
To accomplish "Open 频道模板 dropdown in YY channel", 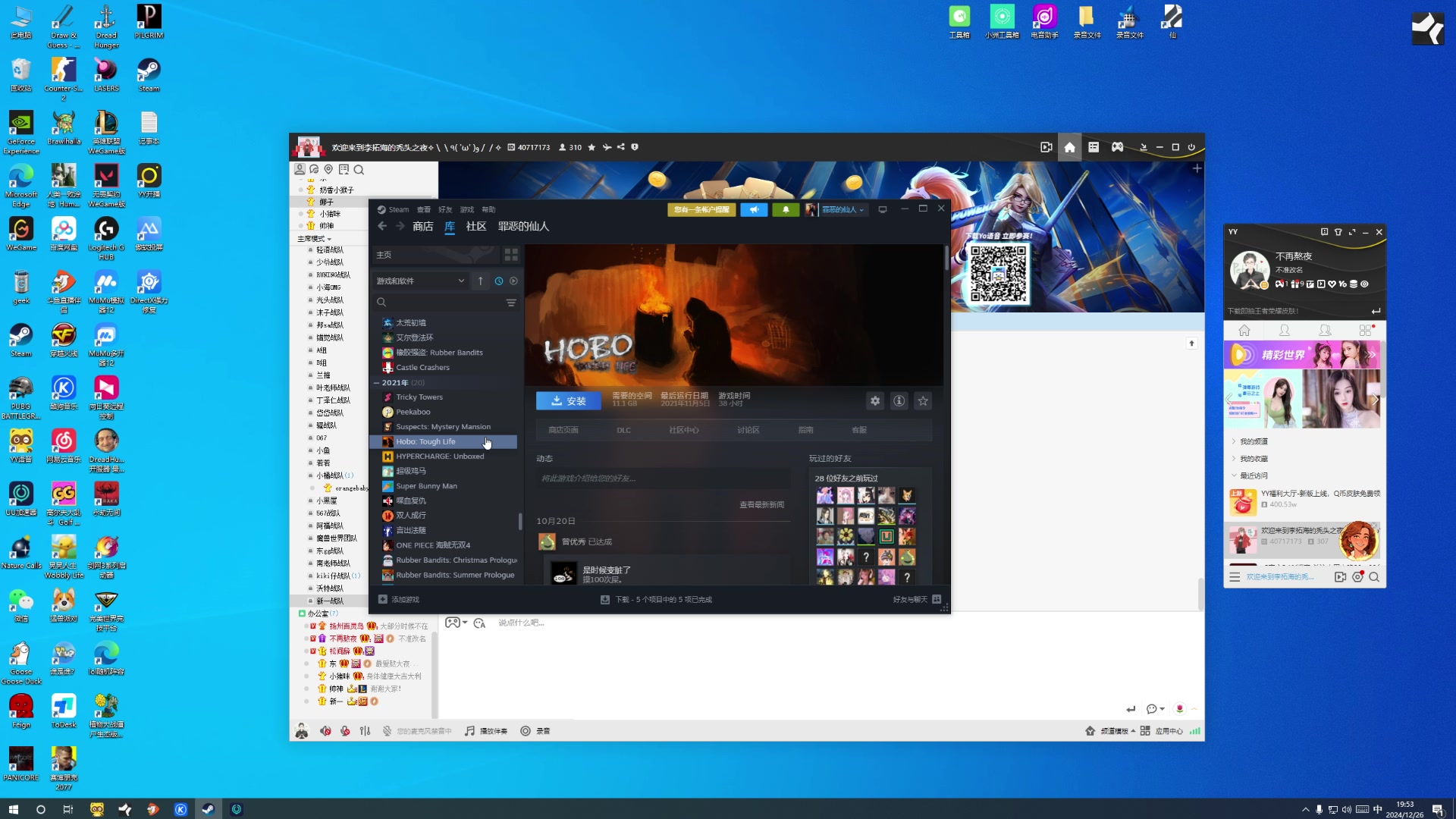I will [x=1111, y=731].
